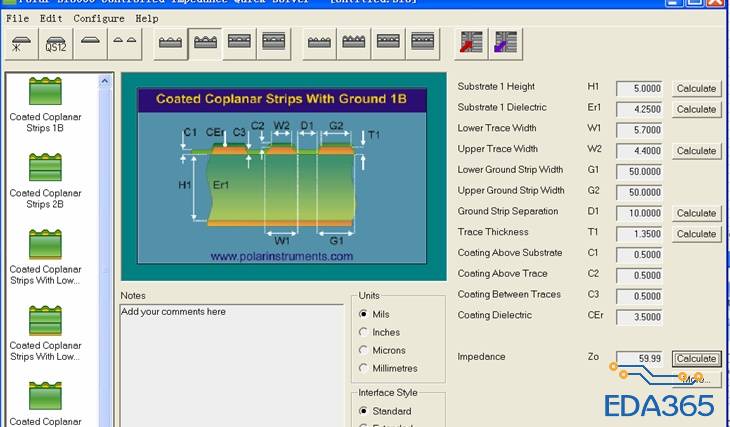Select the single trace structure icon

[90, 44]
